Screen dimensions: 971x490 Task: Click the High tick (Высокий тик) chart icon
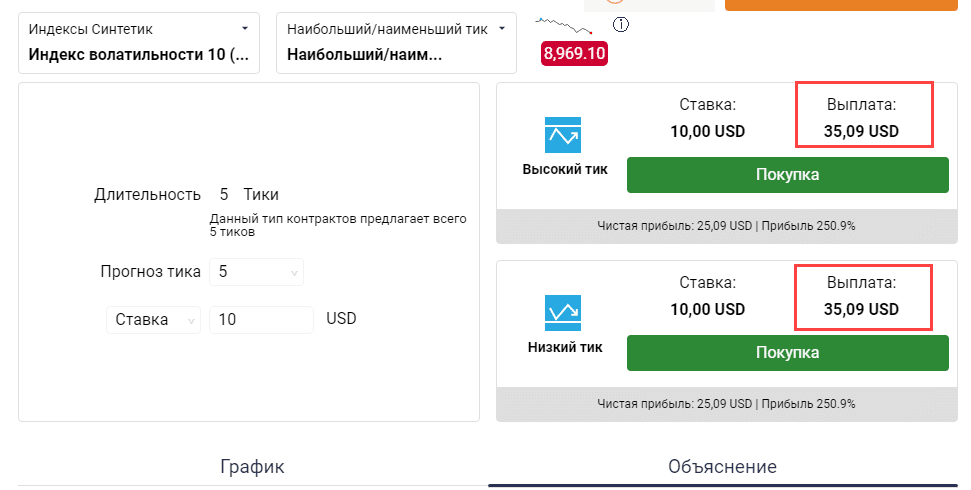(564, 136)
